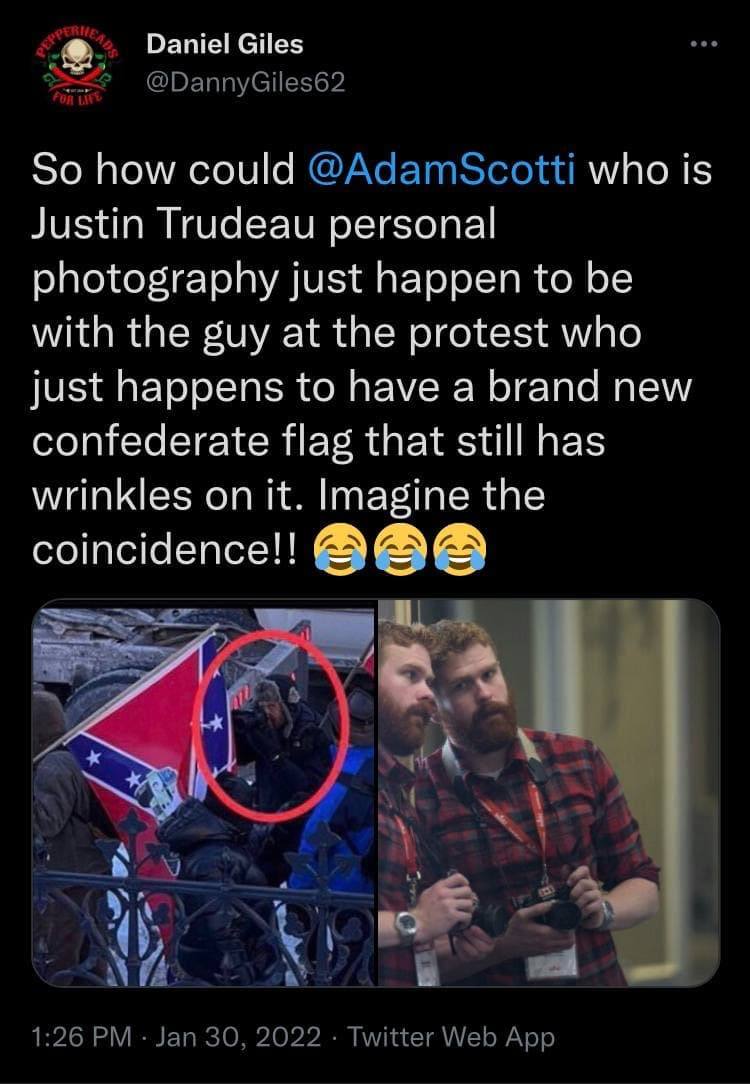This screenshot has width=750, height=1084.
Task: Open the @DannyGiles62 handle
Action: click(245, 83)
